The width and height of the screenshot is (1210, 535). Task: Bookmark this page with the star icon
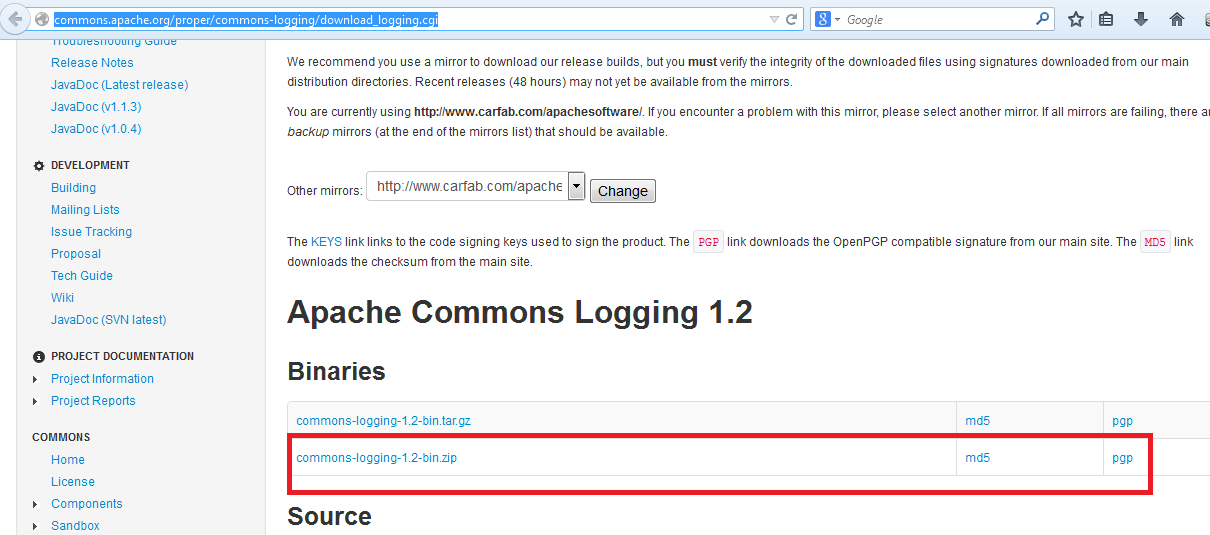click(1076, 19)
